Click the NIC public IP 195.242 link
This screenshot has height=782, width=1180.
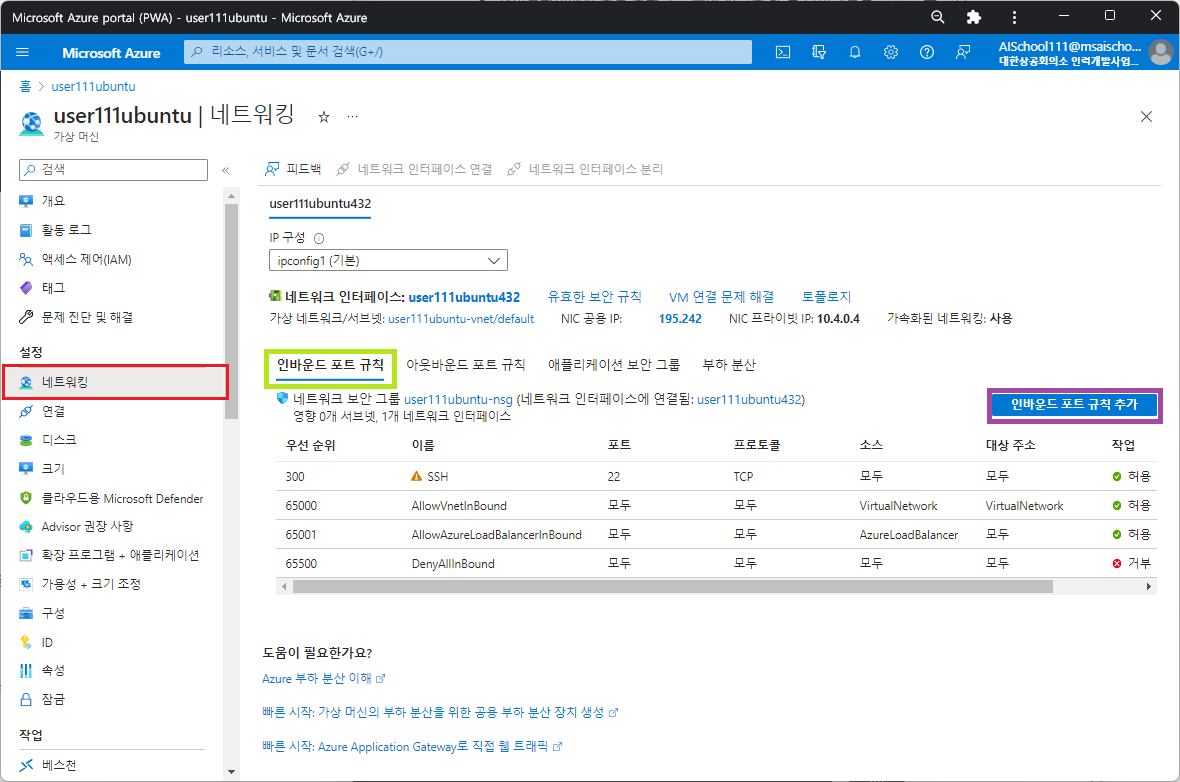pos(680,319)
